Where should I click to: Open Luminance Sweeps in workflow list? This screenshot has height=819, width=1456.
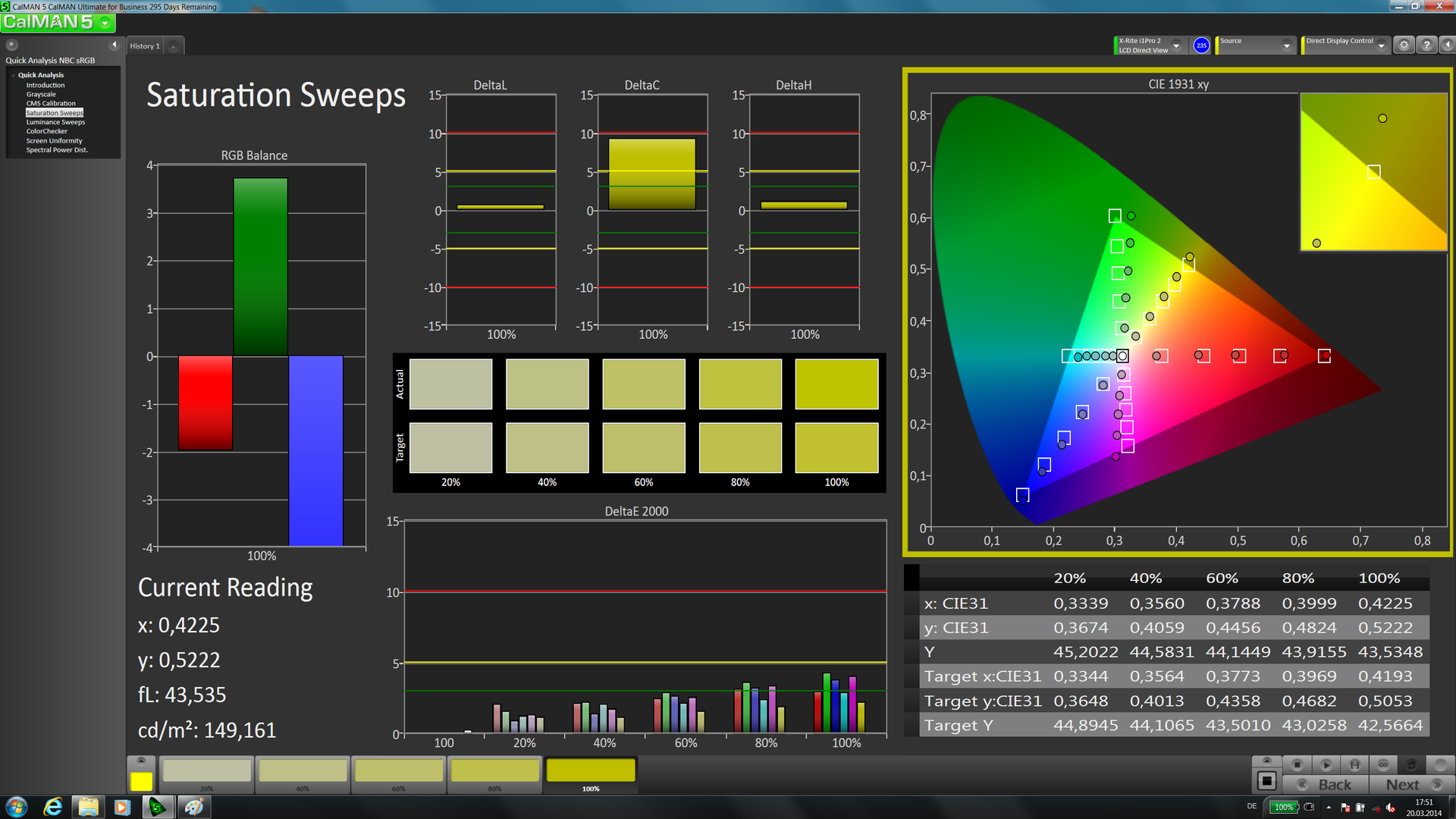tap(55, 122)
